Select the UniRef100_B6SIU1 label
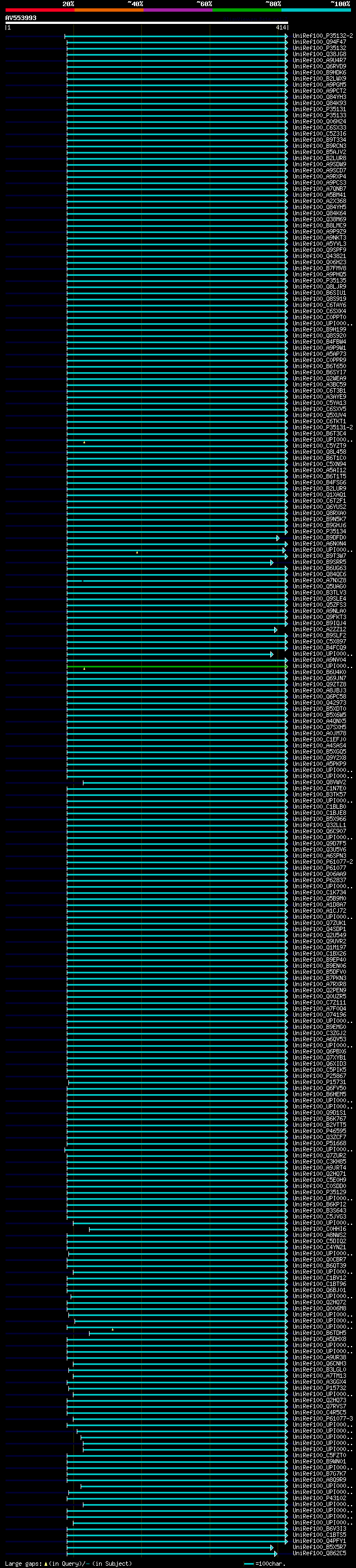This screenshot has height=1568, width=356. pyautogui.click(x=319, y=293)
